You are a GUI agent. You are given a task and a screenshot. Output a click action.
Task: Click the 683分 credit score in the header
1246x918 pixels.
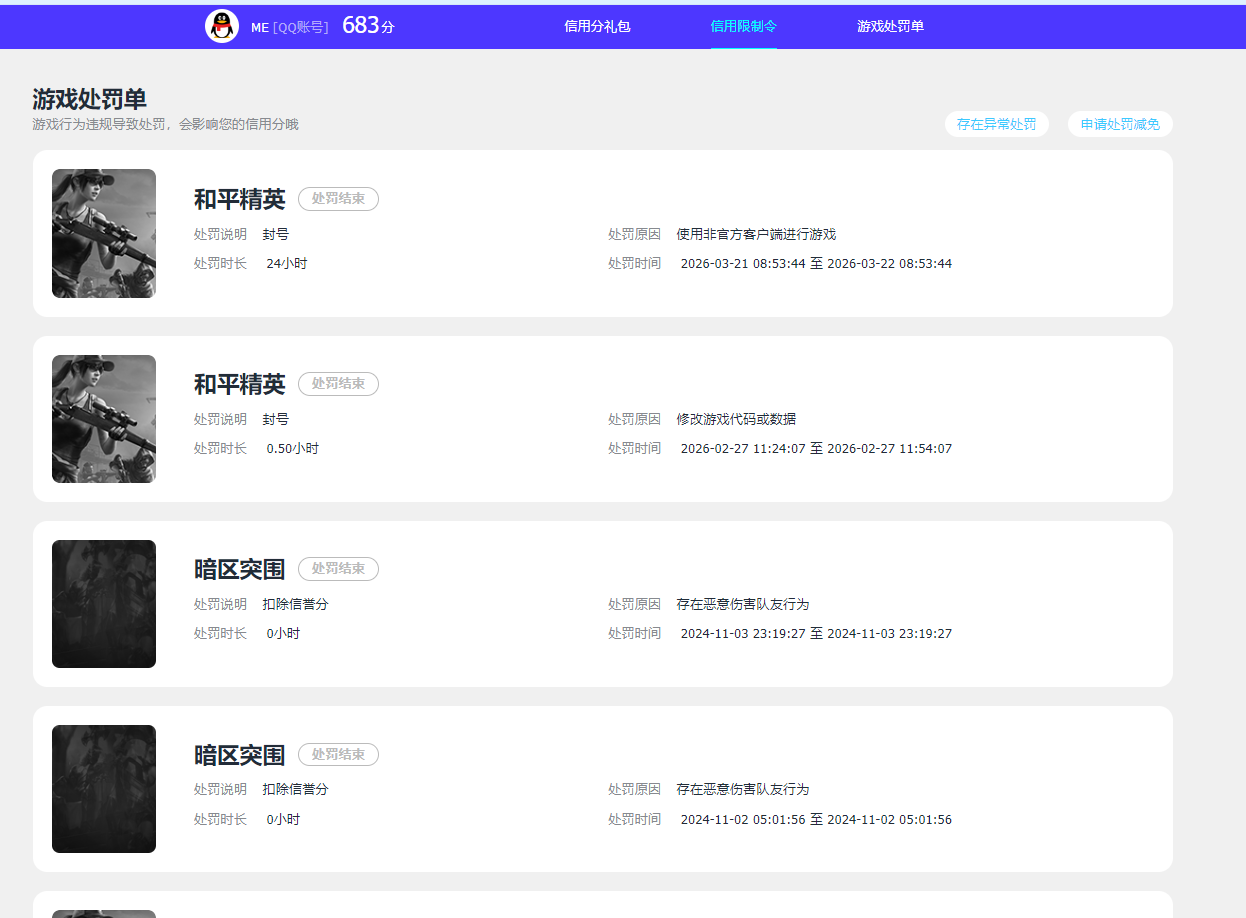point(368,26)
